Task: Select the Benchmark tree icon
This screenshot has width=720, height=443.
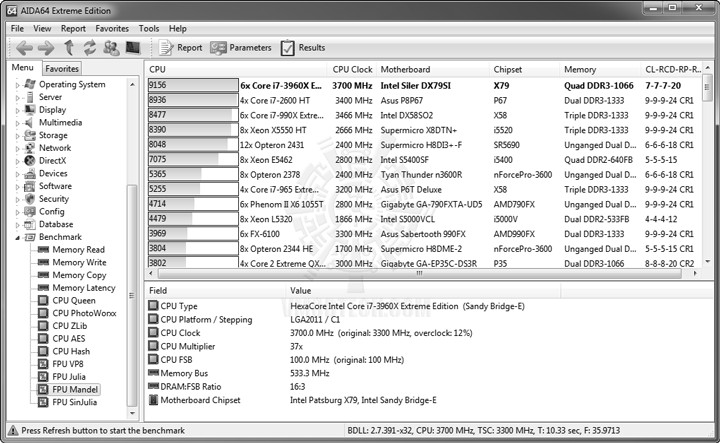Action: [x=30, y=237]
